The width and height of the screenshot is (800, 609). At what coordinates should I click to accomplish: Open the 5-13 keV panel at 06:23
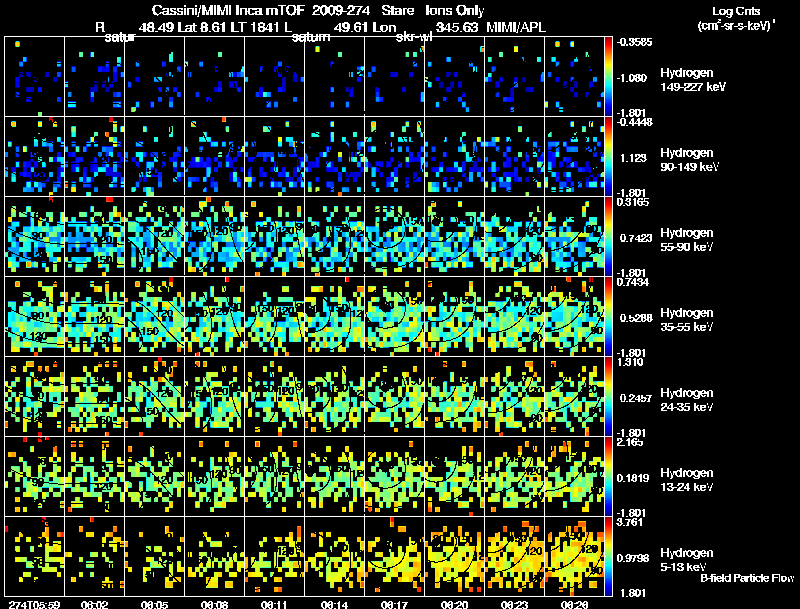(515, 557)
